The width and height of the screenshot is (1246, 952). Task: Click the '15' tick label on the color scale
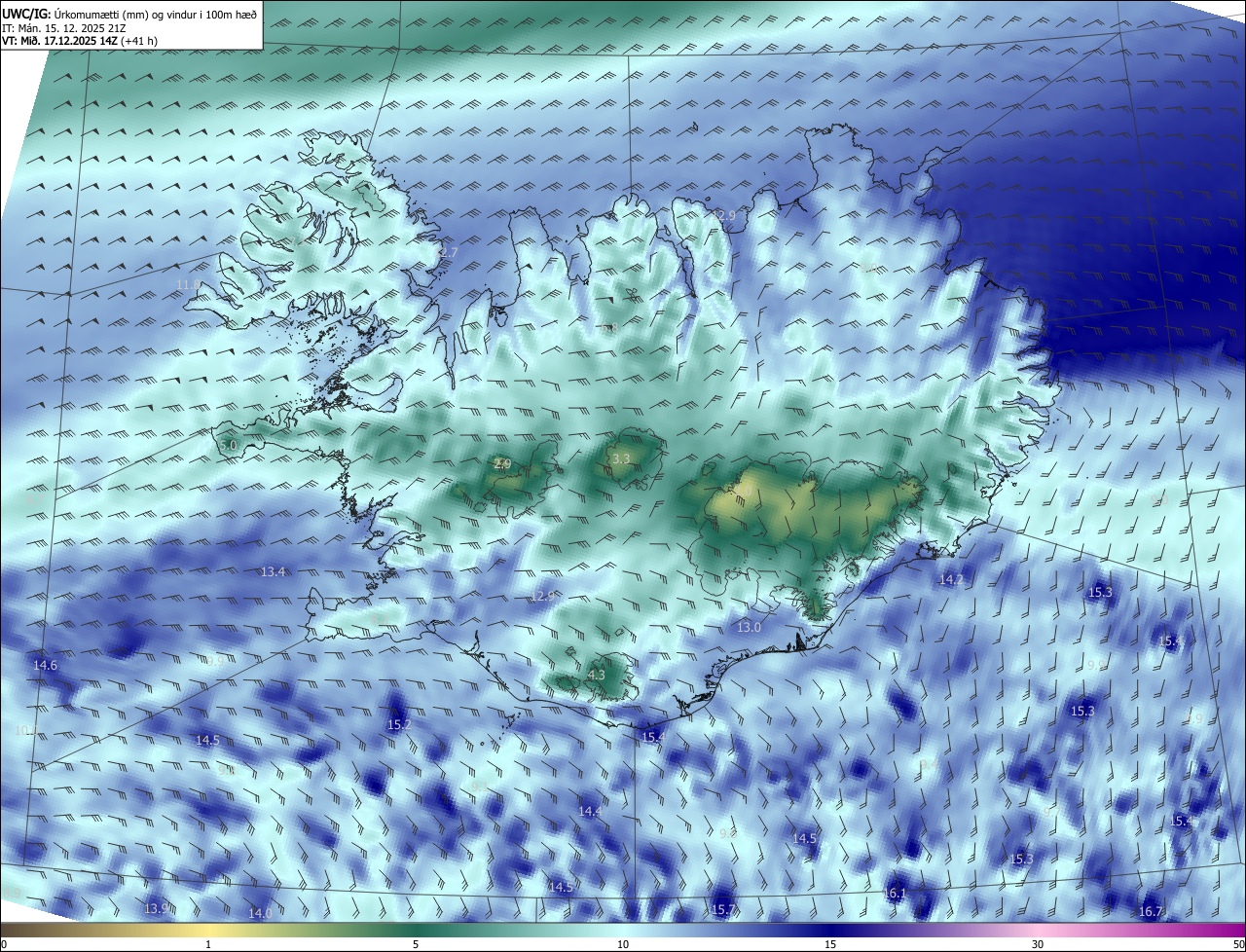pos(830,944)
